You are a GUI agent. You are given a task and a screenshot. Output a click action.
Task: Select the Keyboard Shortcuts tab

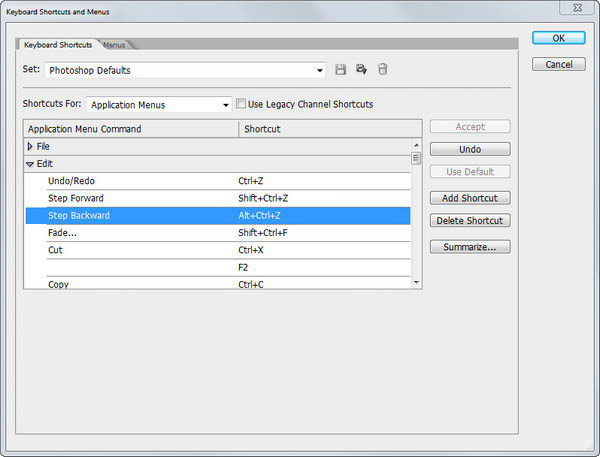coord(58,45)
